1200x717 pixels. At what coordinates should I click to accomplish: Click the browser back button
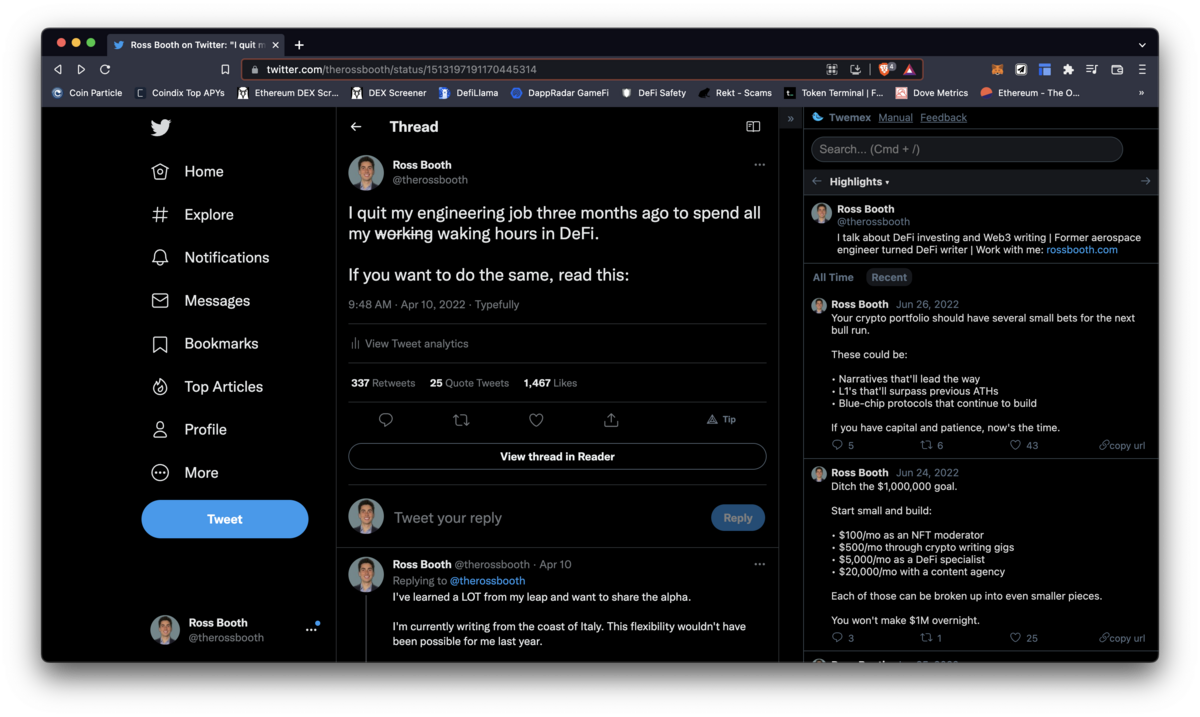57,70
